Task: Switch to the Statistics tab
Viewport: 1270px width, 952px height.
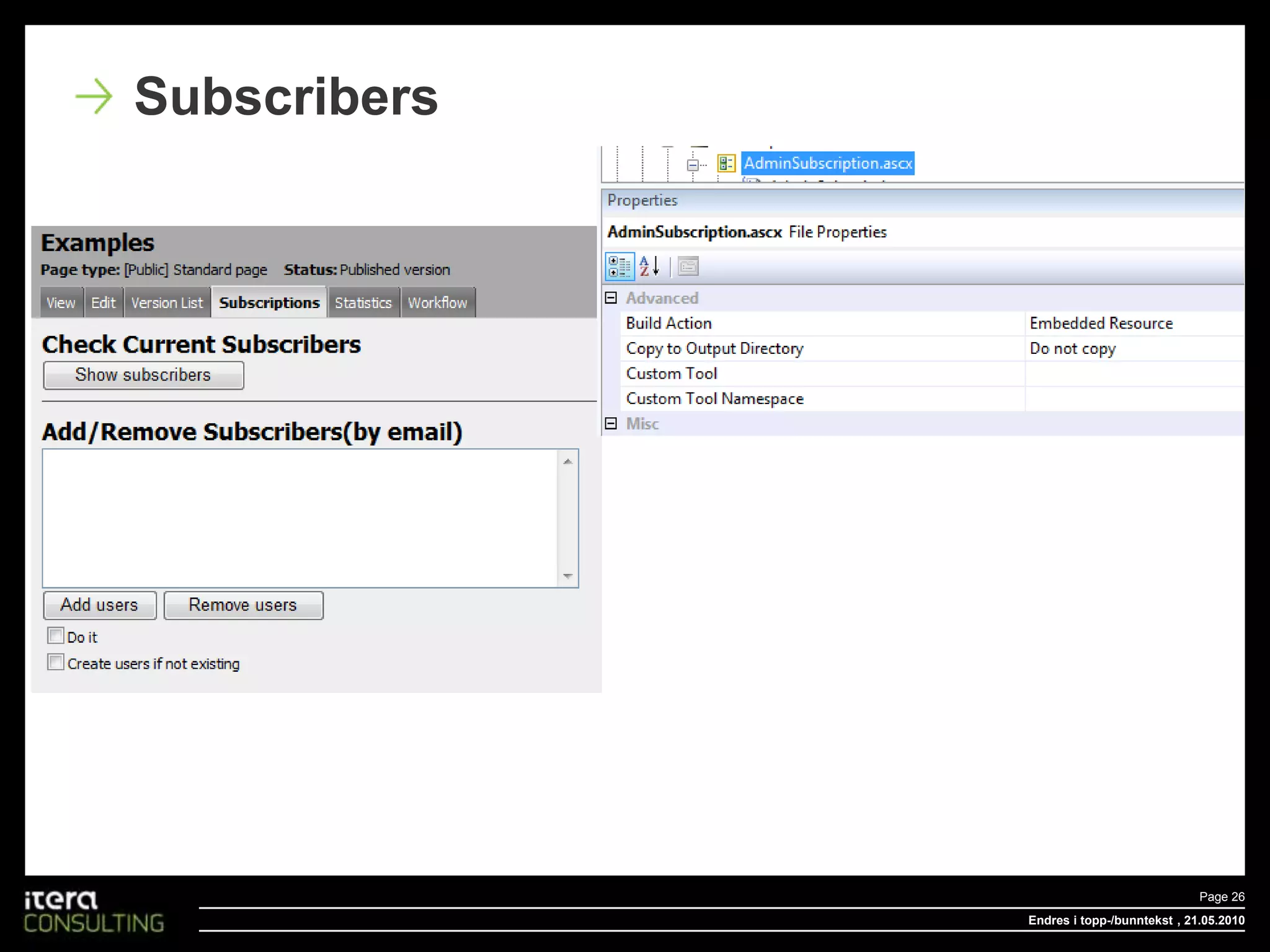Action: (x=363, y=303)
